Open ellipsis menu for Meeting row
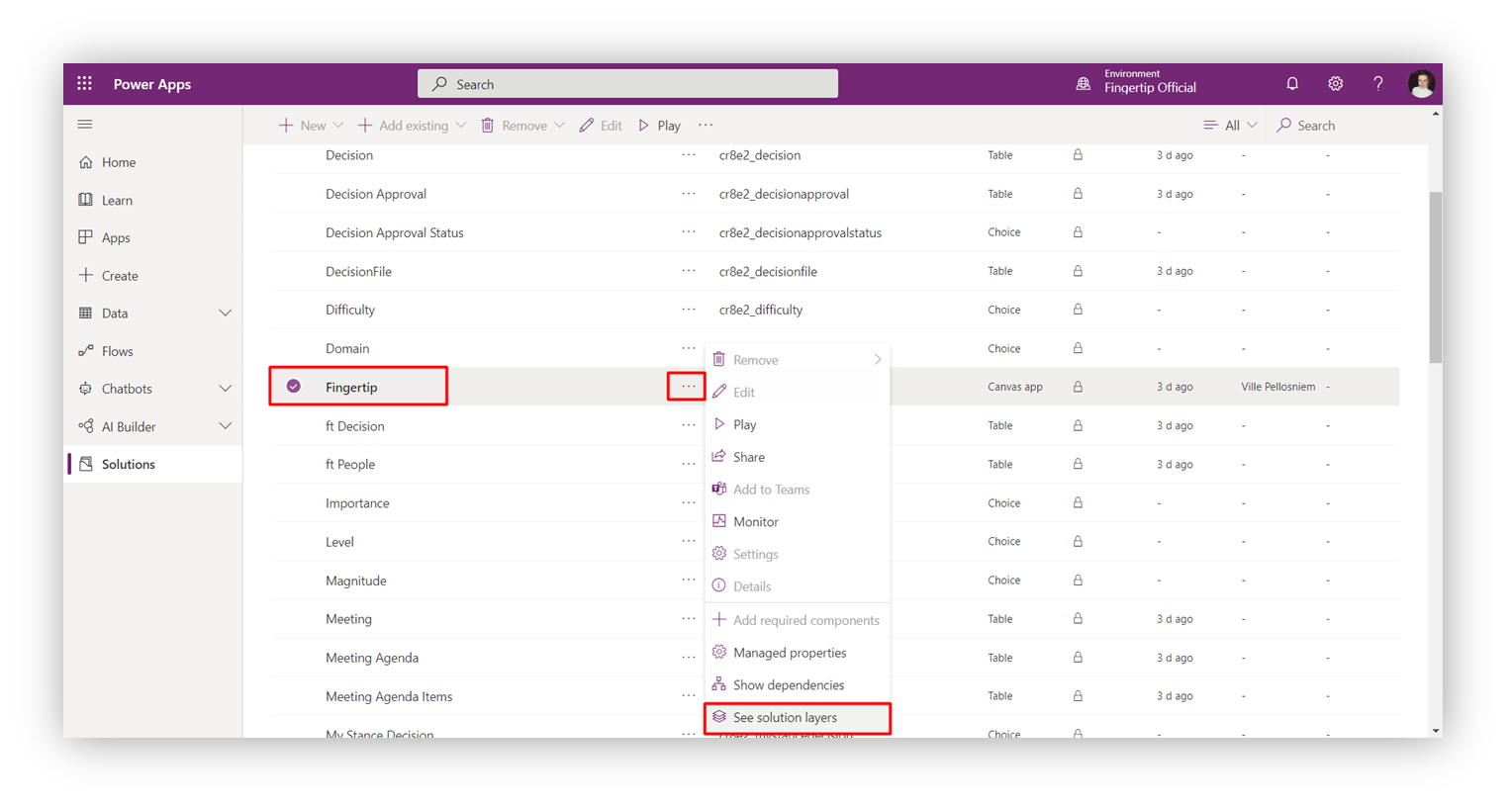The image size is (1512, 807). (x=689, y=619)
